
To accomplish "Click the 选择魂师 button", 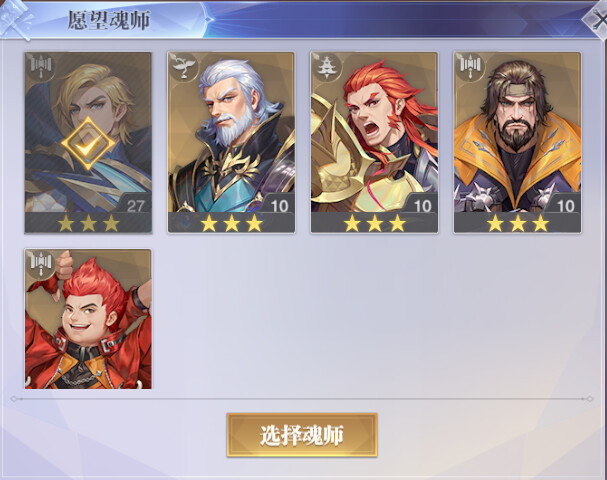I will tap(302, 435).
